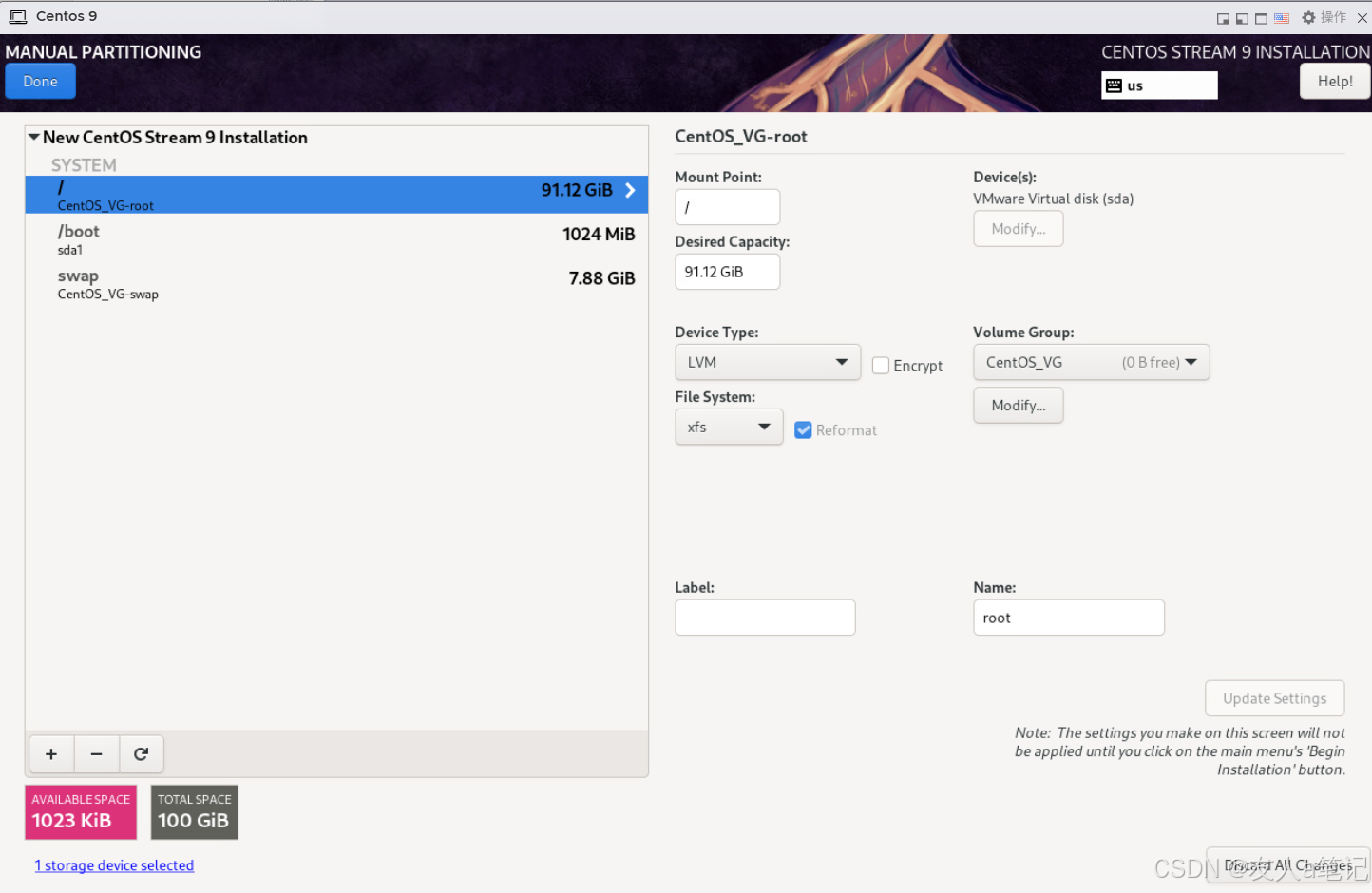Click the bottom-right picture-in-picture window icon
The width and height of the screenshot is (1372, 893).
(x=1223, y=18)
